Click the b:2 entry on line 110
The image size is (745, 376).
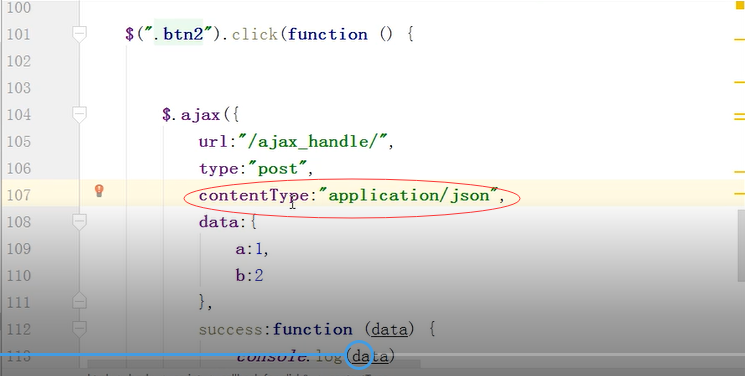coord(249,276)
